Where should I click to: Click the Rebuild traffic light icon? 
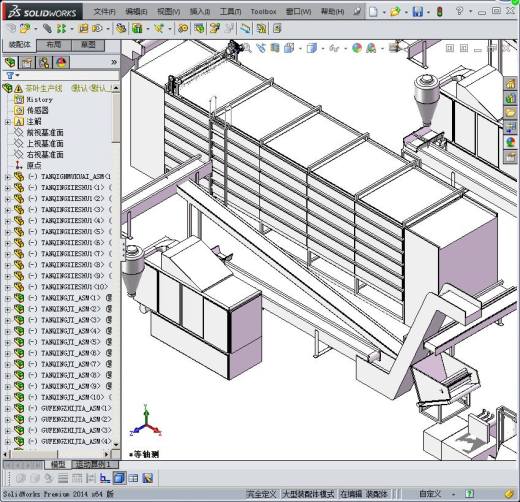tap(440, 12)
